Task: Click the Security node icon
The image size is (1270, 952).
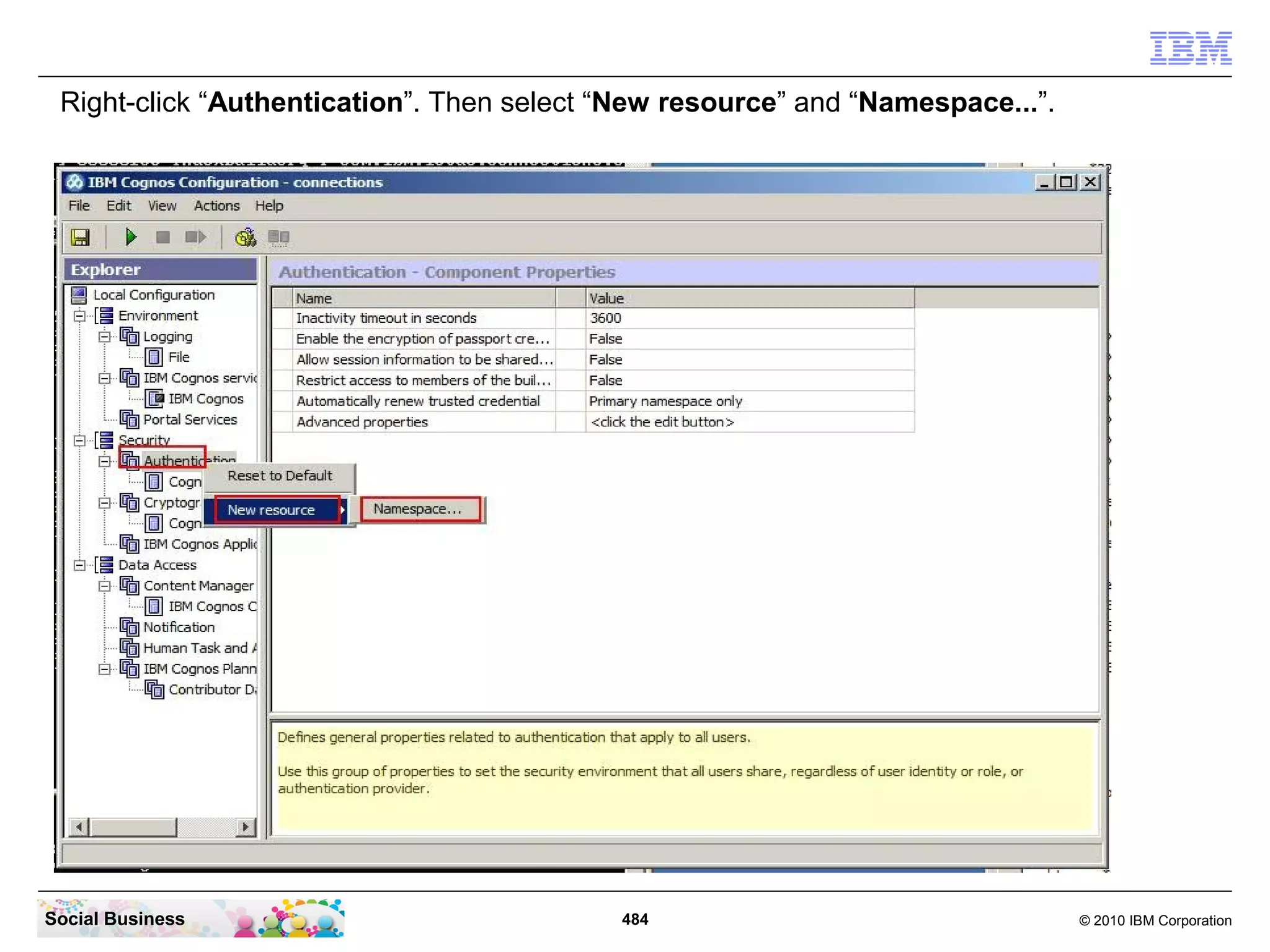Action: pos(105,440)
